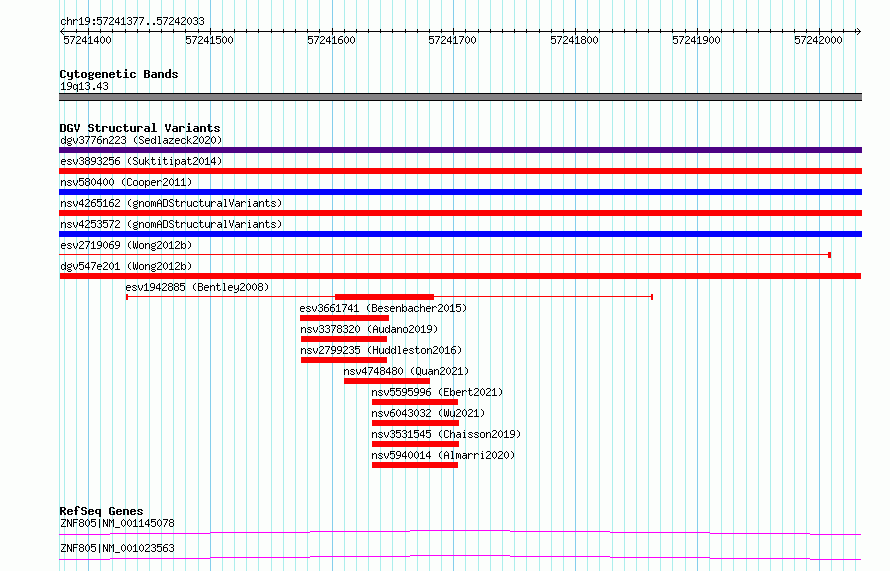Click the thick red esv1942885 inner bar
Viewport: 890px width, 571px height.
[x=384, y=297]
